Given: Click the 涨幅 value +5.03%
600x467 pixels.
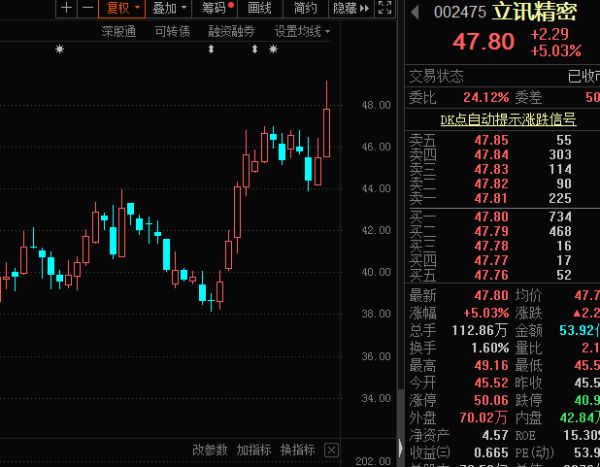Looking at the screenshot, I should click(486, 313).
